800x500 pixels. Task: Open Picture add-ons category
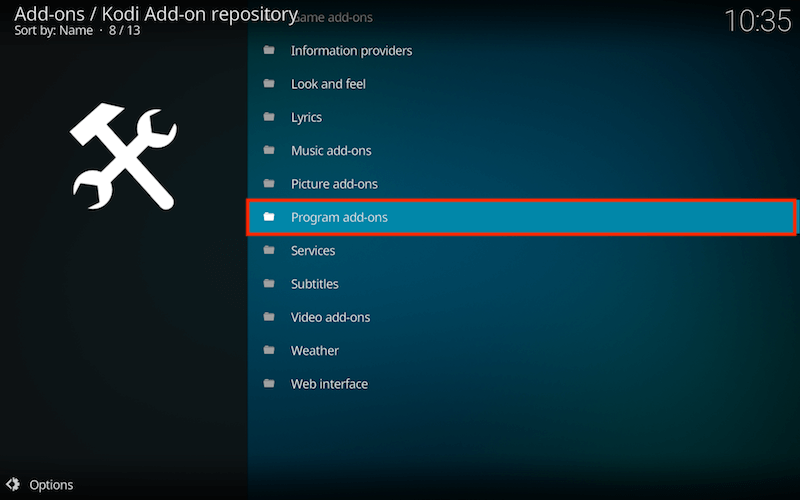521,184
